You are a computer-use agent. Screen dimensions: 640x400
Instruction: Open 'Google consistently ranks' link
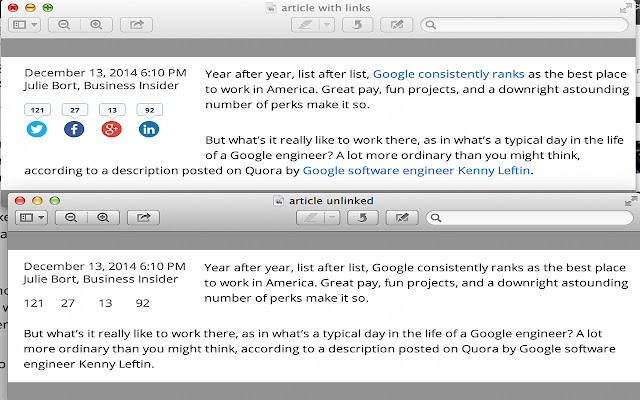(449, 74)
